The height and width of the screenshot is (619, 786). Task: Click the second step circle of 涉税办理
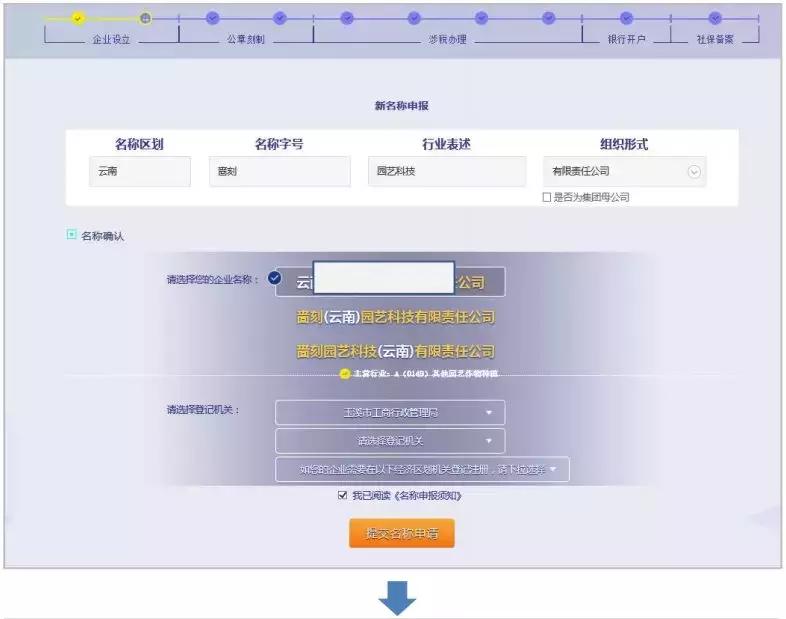414,19
